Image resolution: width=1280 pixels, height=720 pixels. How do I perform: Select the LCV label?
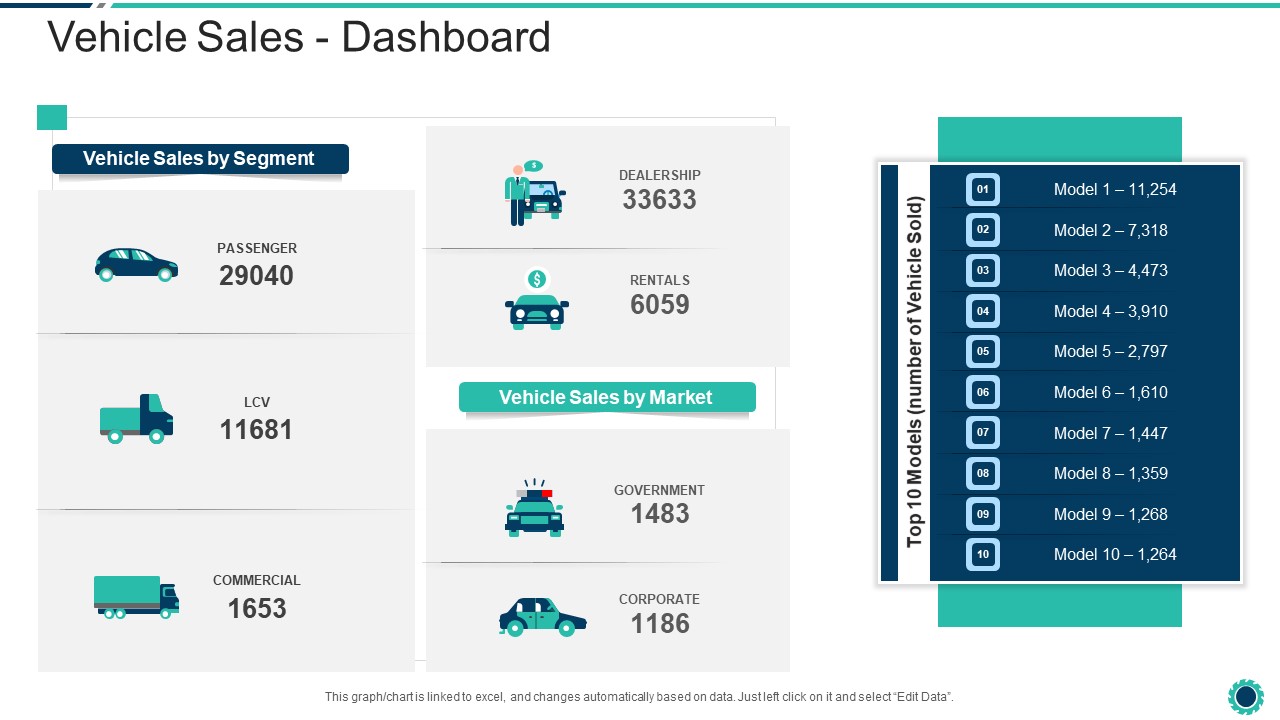click(x=257, y=402)
